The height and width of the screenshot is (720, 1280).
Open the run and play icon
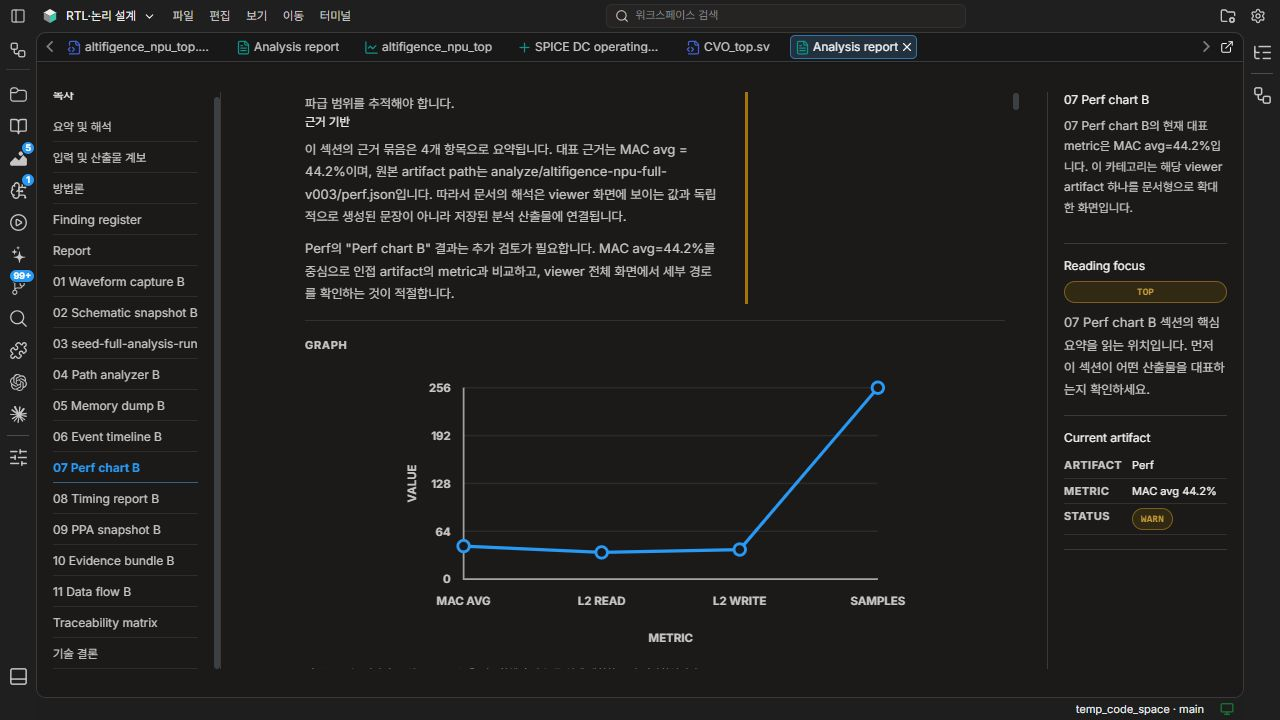coord(18,222)
